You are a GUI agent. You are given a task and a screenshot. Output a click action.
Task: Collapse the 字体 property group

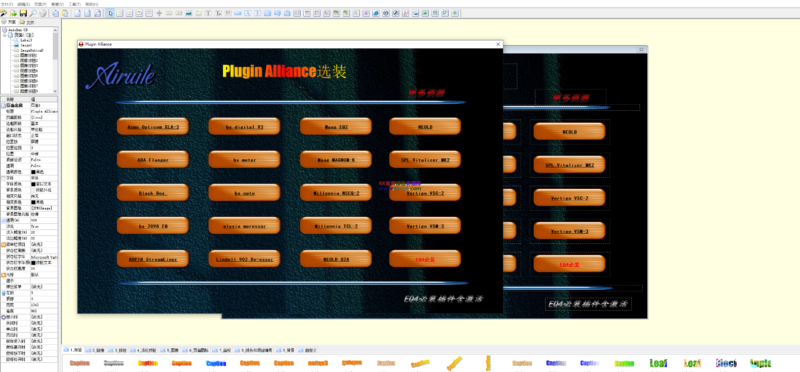click(3, 178)
